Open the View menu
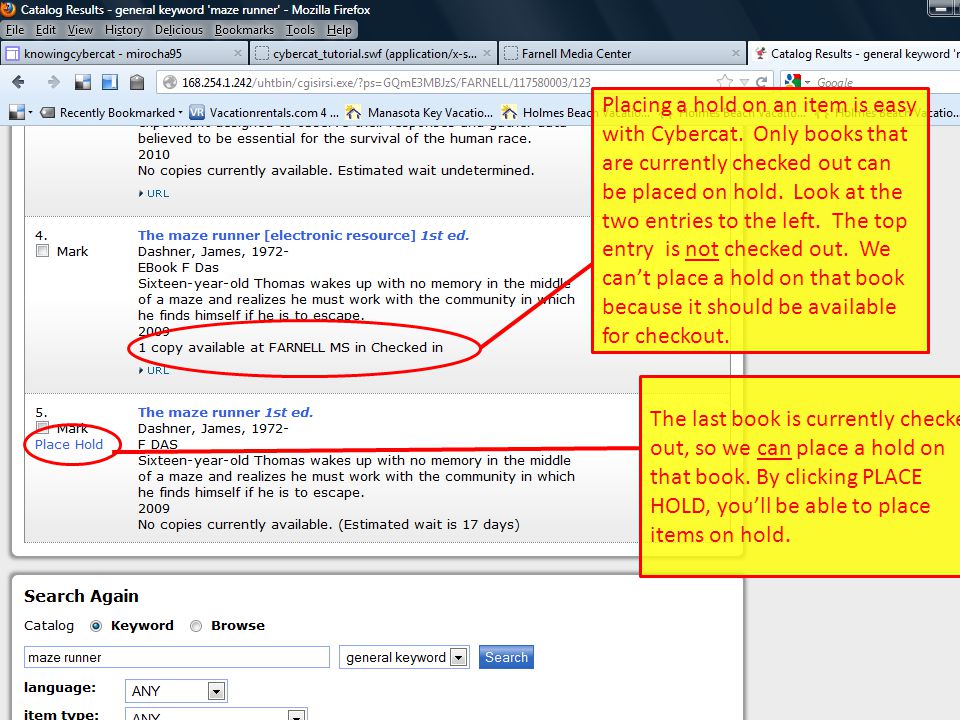 pyautogui.click(x=80, y=29)
